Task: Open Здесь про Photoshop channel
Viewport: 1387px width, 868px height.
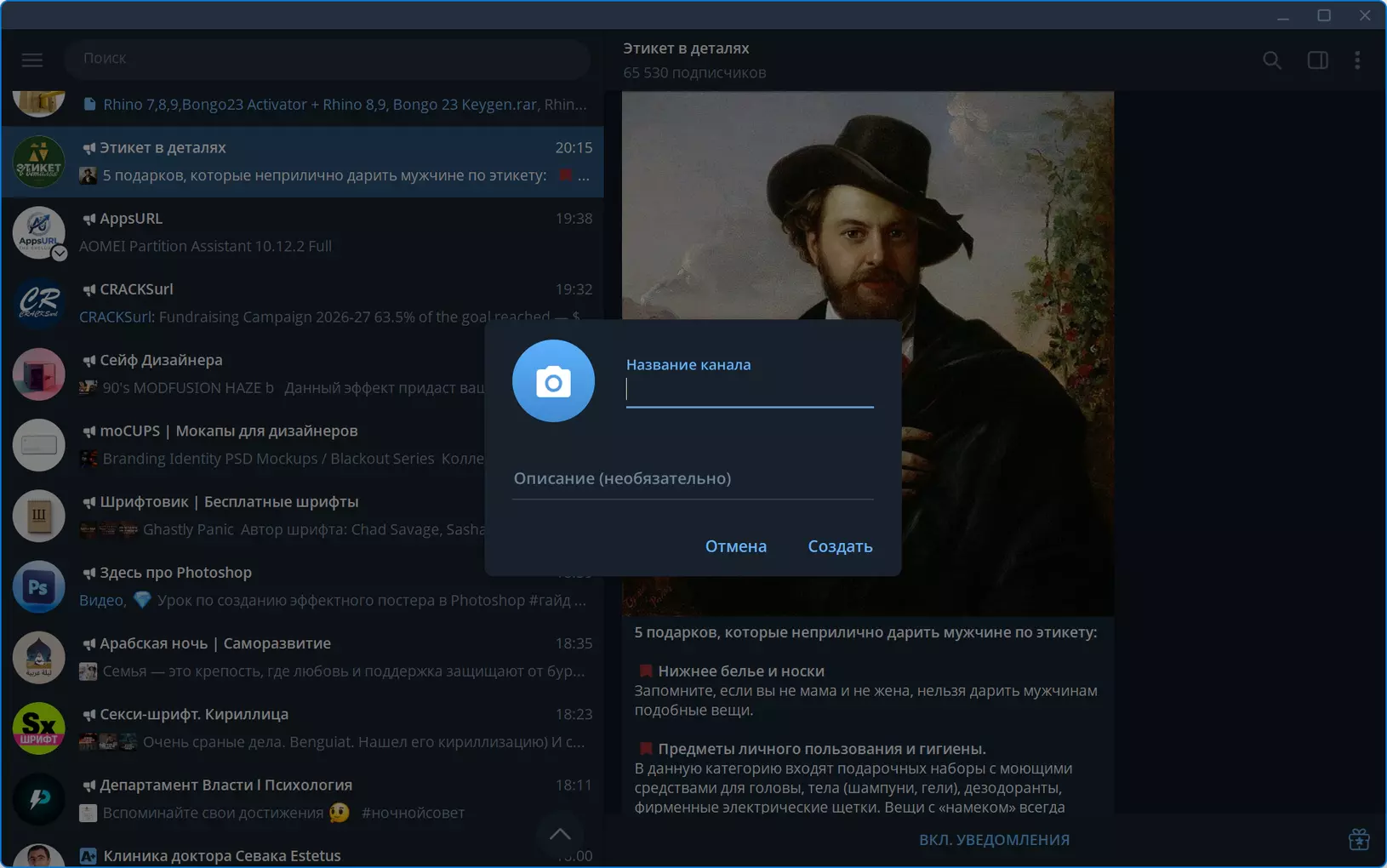Action: [302, 586]
